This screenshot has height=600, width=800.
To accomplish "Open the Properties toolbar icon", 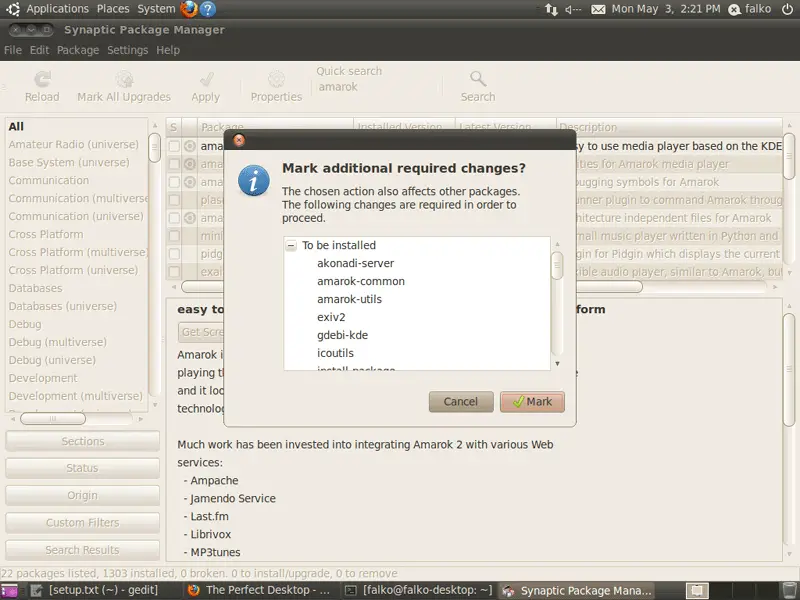I will pos(276,80).
